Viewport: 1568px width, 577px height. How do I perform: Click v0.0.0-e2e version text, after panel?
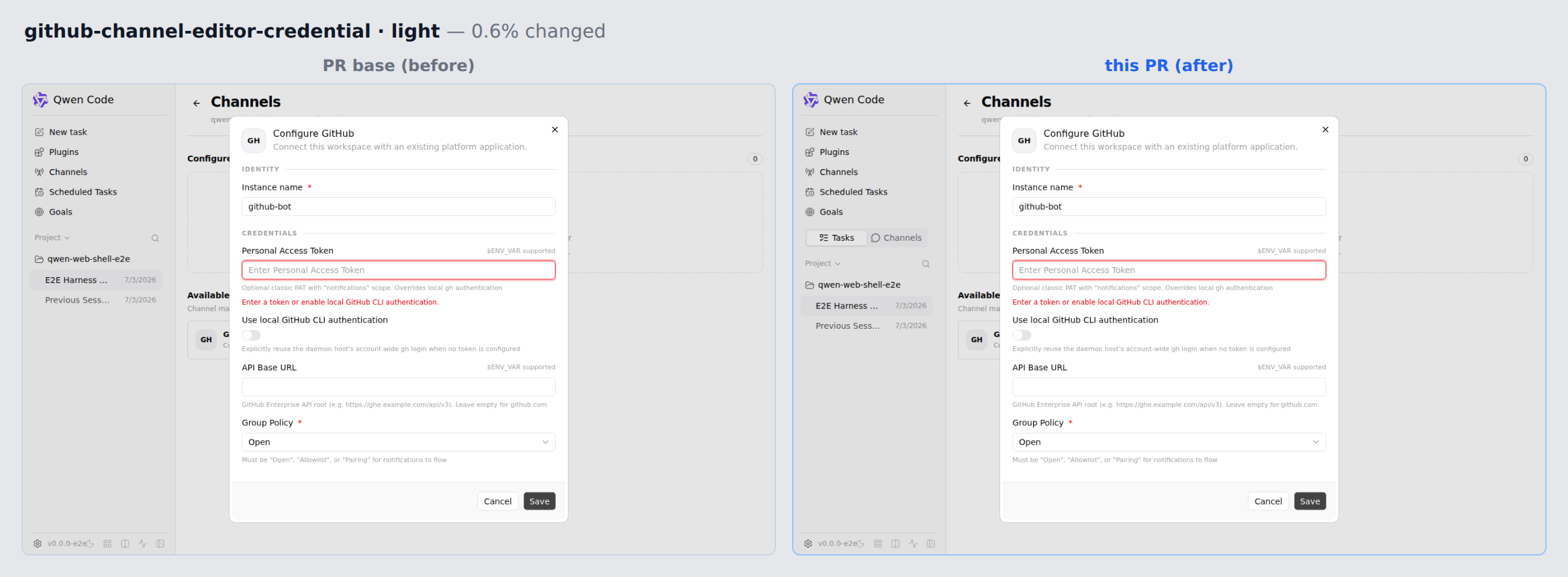coord(837,543)
